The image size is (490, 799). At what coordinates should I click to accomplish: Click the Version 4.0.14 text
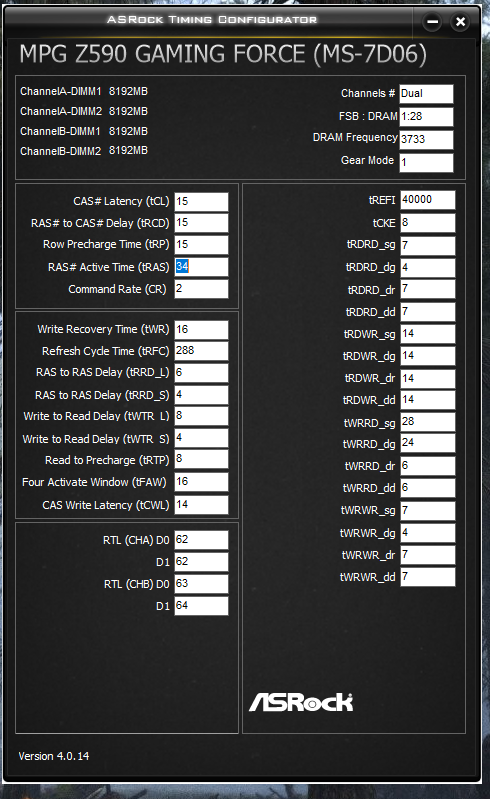(54, 756)
